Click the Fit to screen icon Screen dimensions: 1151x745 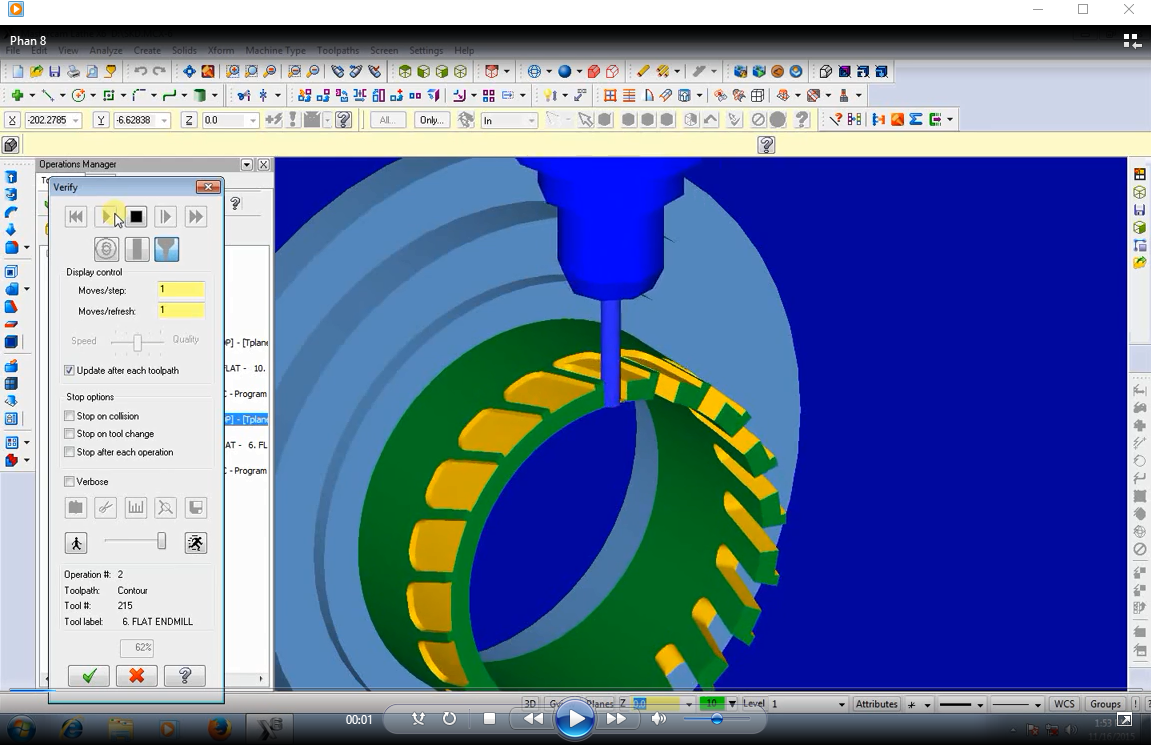click(189, 71)
